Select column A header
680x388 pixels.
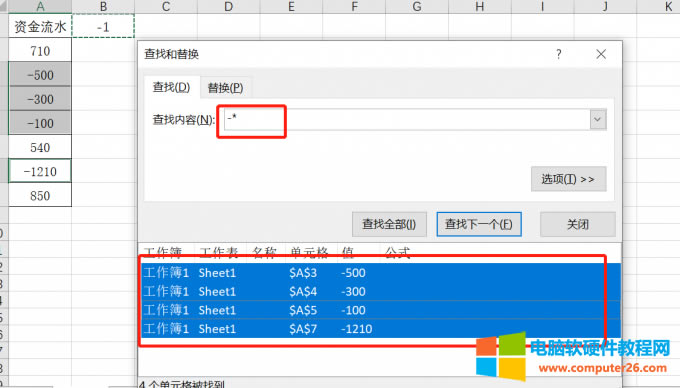tap(40, 7)
